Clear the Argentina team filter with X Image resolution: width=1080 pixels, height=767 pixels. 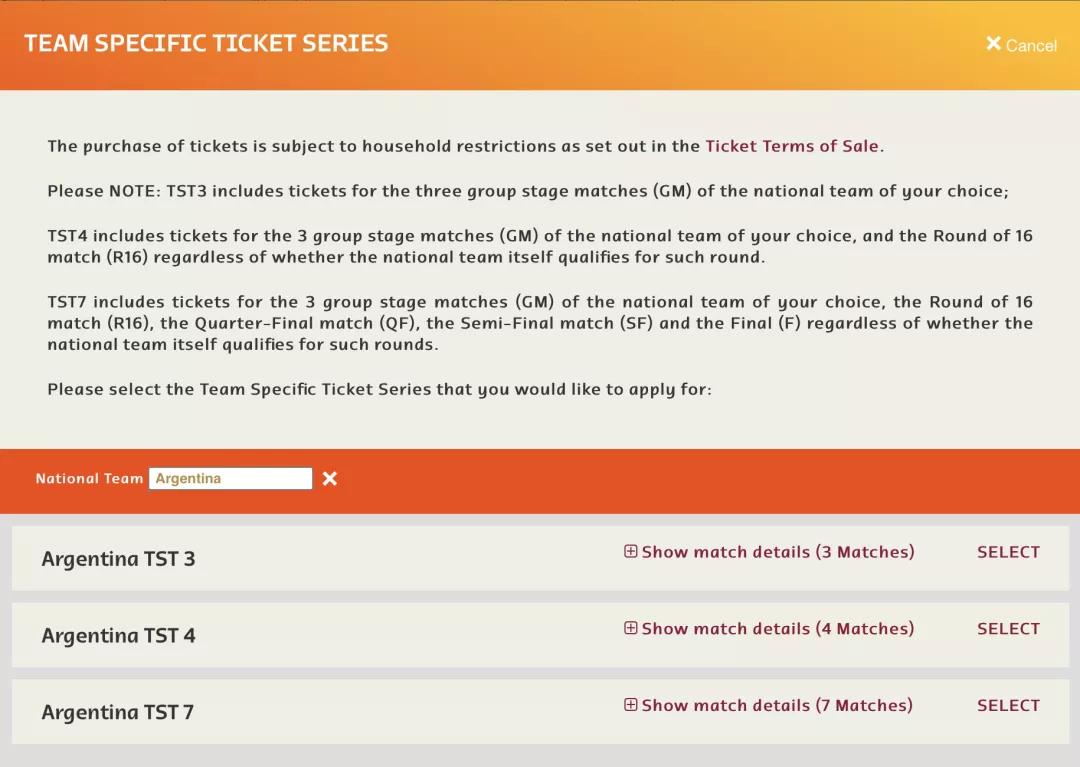coord(330,479)
